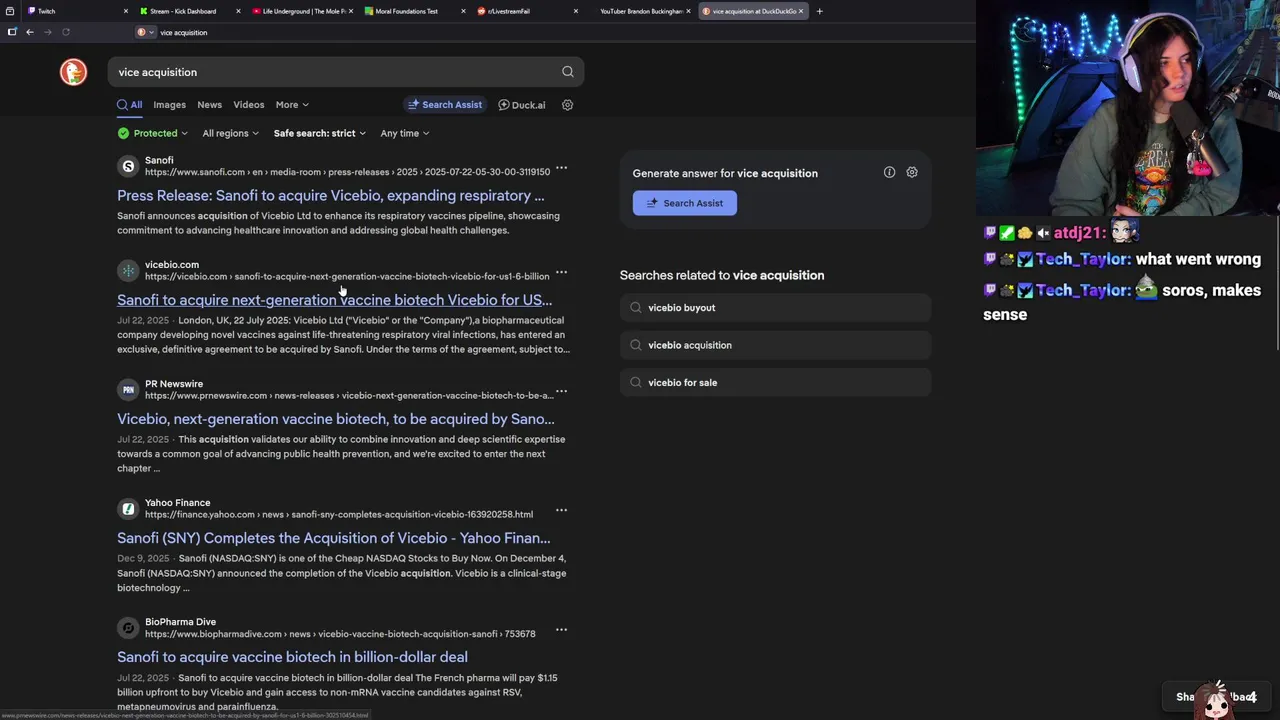
Task: Go forward with the browser forward arrow
Action: coord(47,32)
